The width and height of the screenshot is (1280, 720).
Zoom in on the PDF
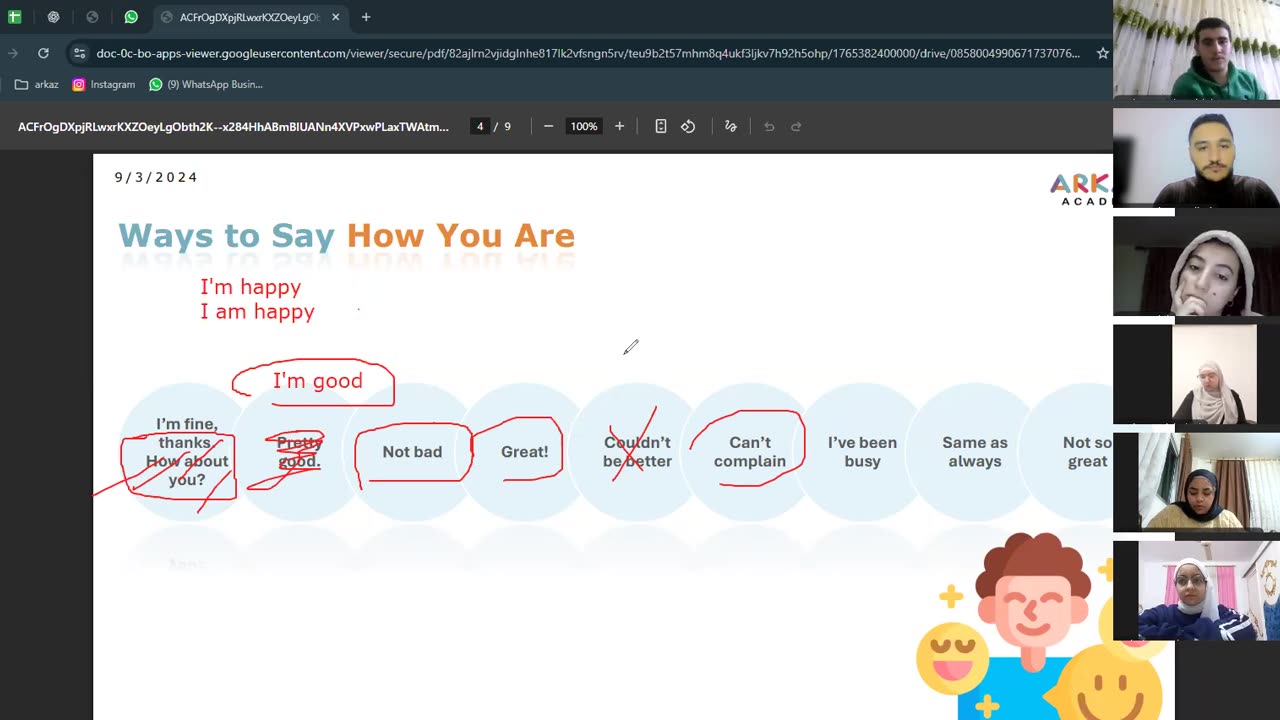coord(619,126)
